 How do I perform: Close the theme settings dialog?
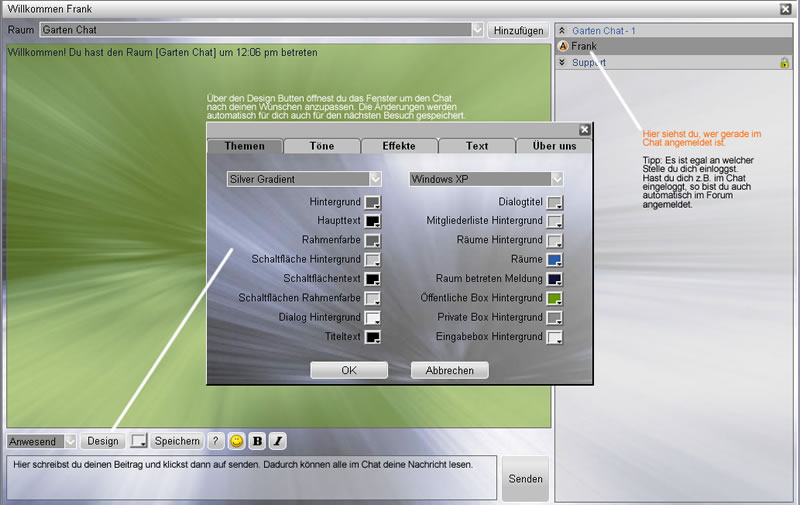pos(584,130)
